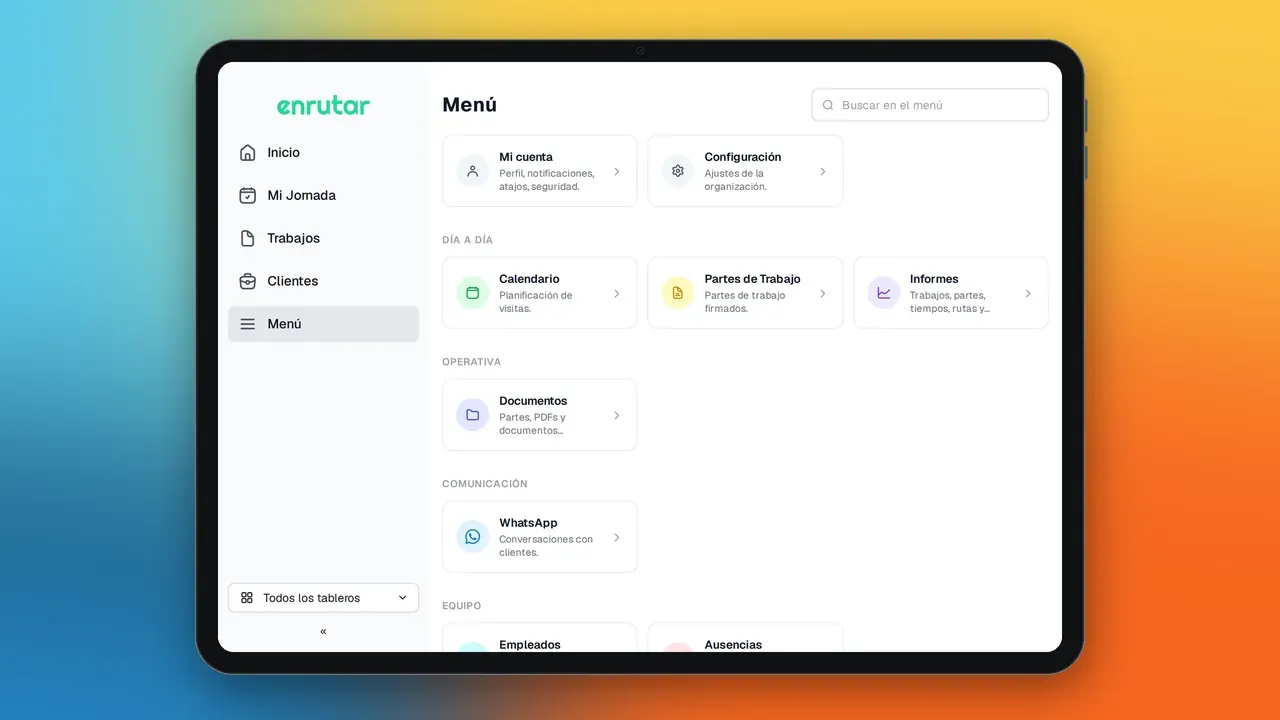Viewport: 1280px width, 720px height.
Task: Focus the Buscar en el menú search field
Action: click(x=930, y=105)
